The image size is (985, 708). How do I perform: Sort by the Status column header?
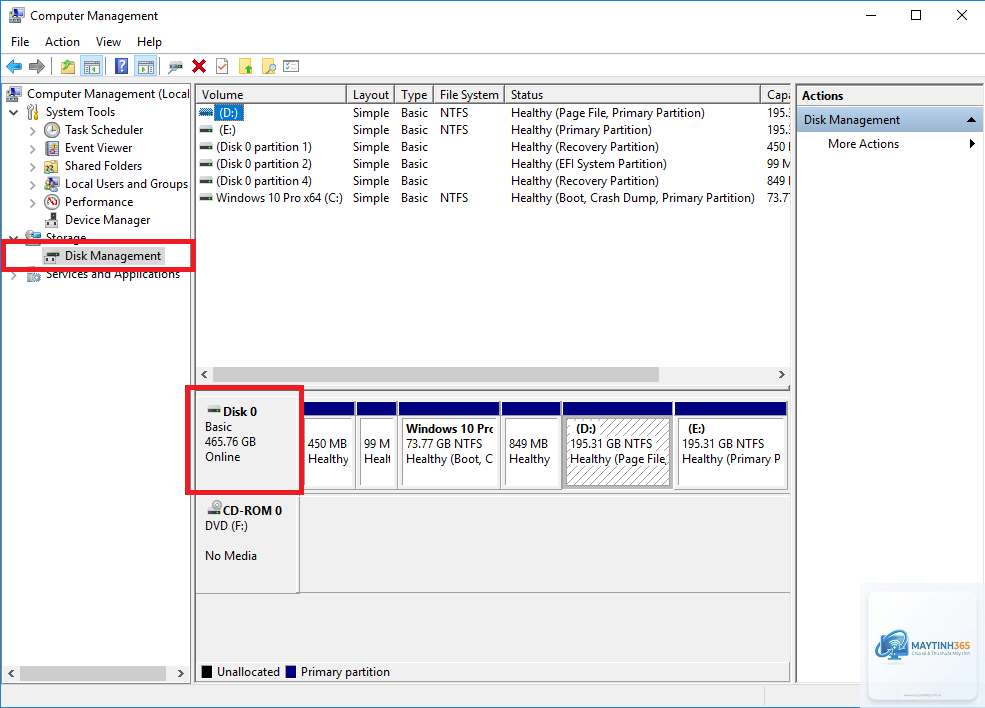[x=633, y=94]
